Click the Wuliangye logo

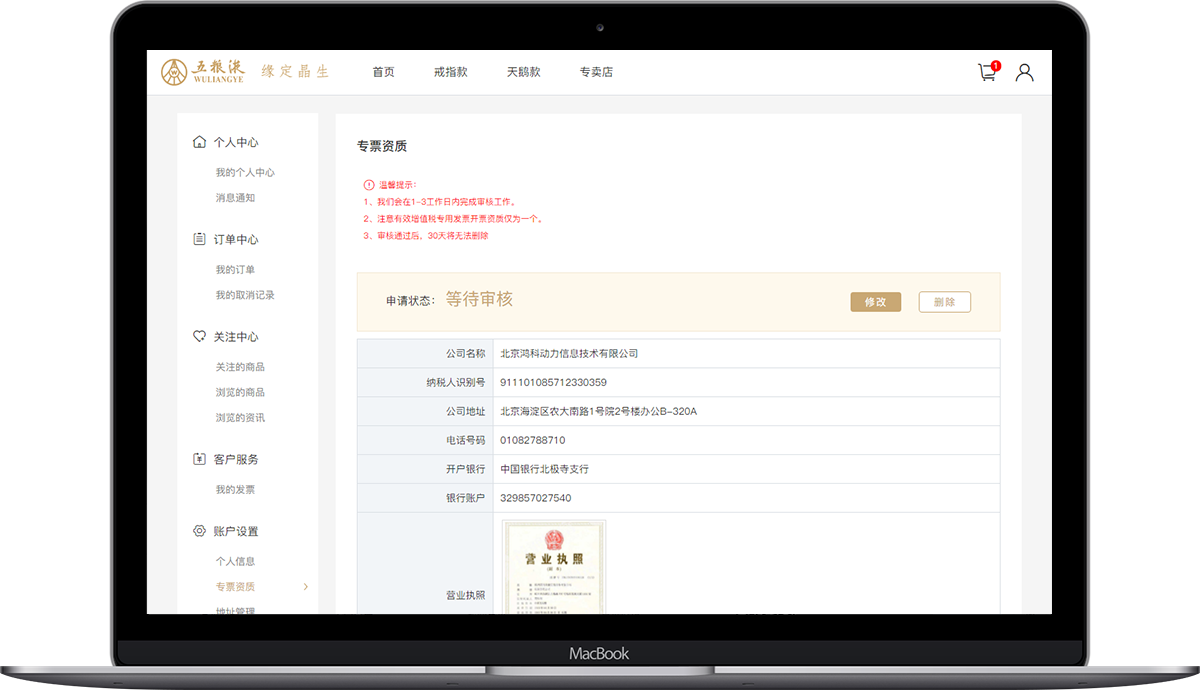point(203,72)
